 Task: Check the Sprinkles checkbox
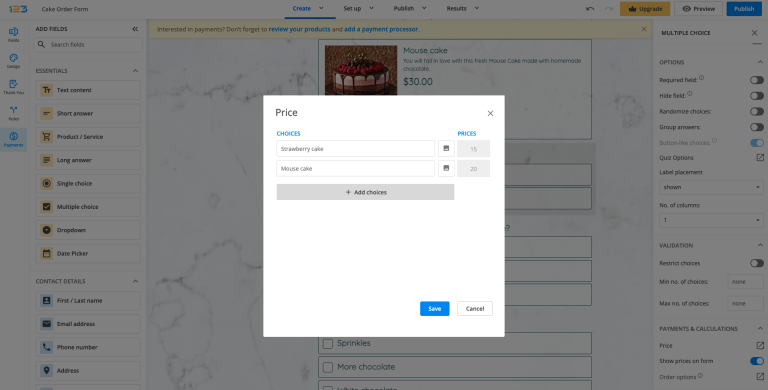point(328,343)
